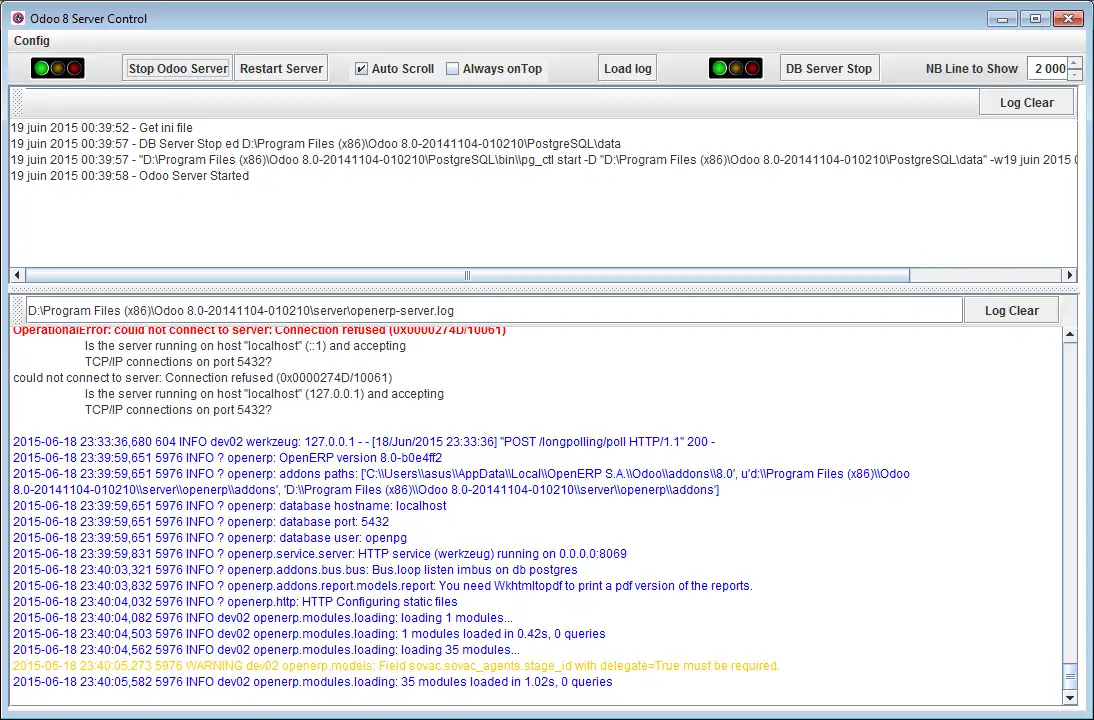Viewport: 1094px width, 720px height.
Task: Click the upper log scroll-right arrow
Action: (1070, 276)
